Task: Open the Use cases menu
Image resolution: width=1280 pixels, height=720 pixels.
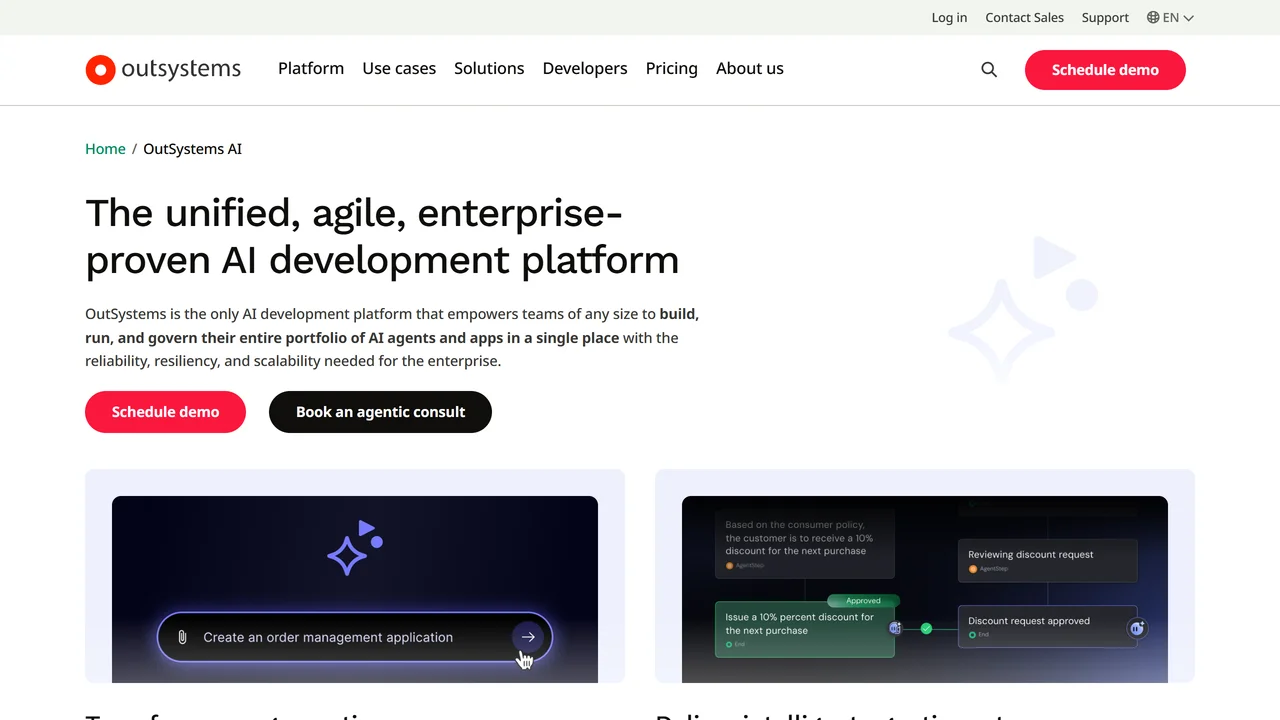Action: [399, 69]
